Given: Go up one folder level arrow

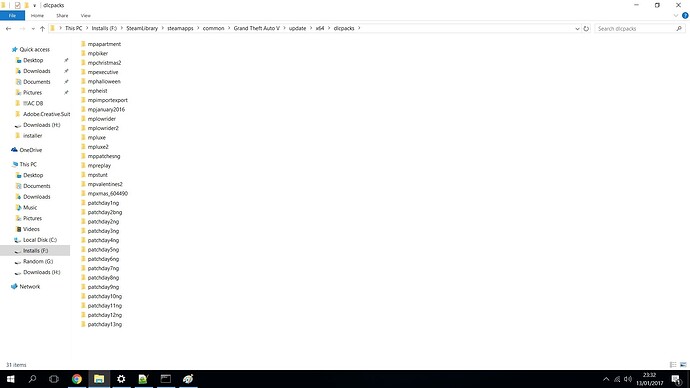Looking at the screenshot, I should [x=42, y=29].
